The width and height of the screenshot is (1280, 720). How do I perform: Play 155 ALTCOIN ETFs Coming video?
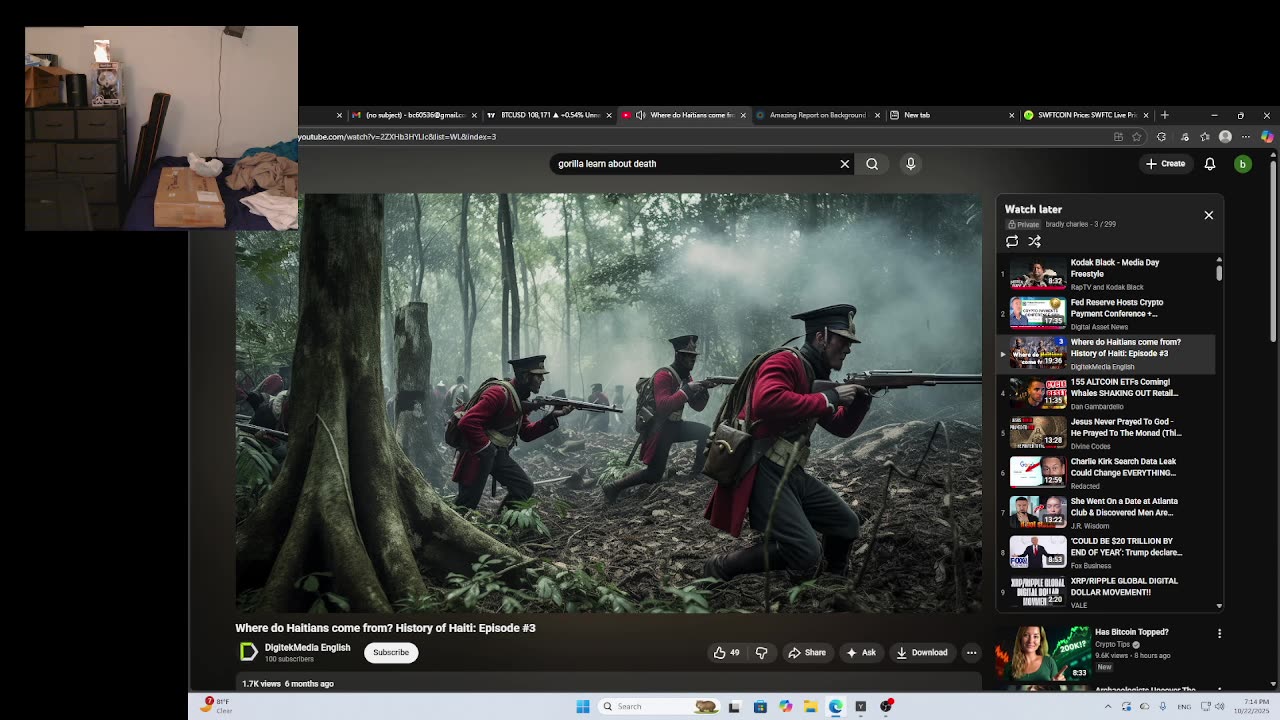click(1108, 393)
